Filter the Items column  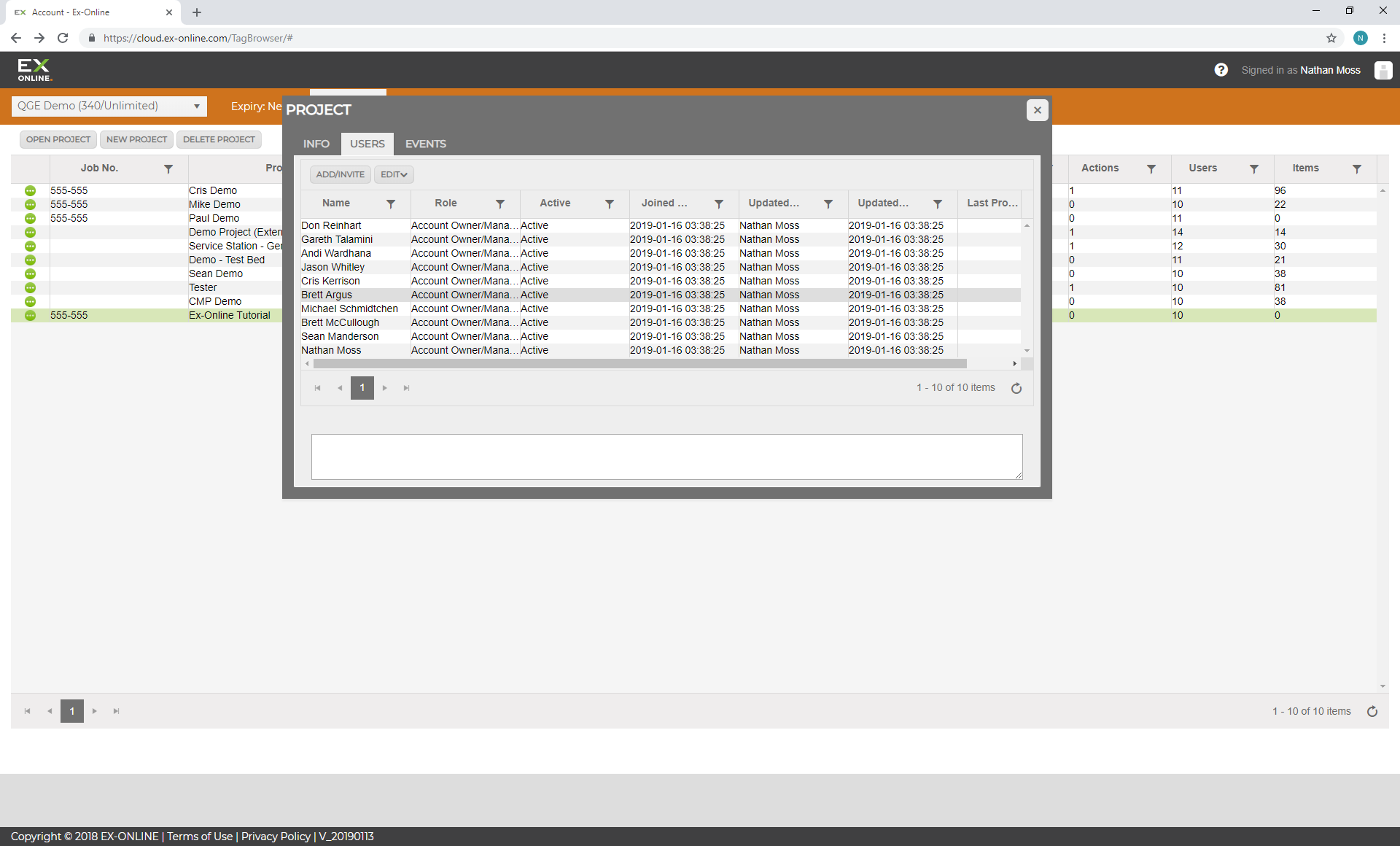(1356, 168)
